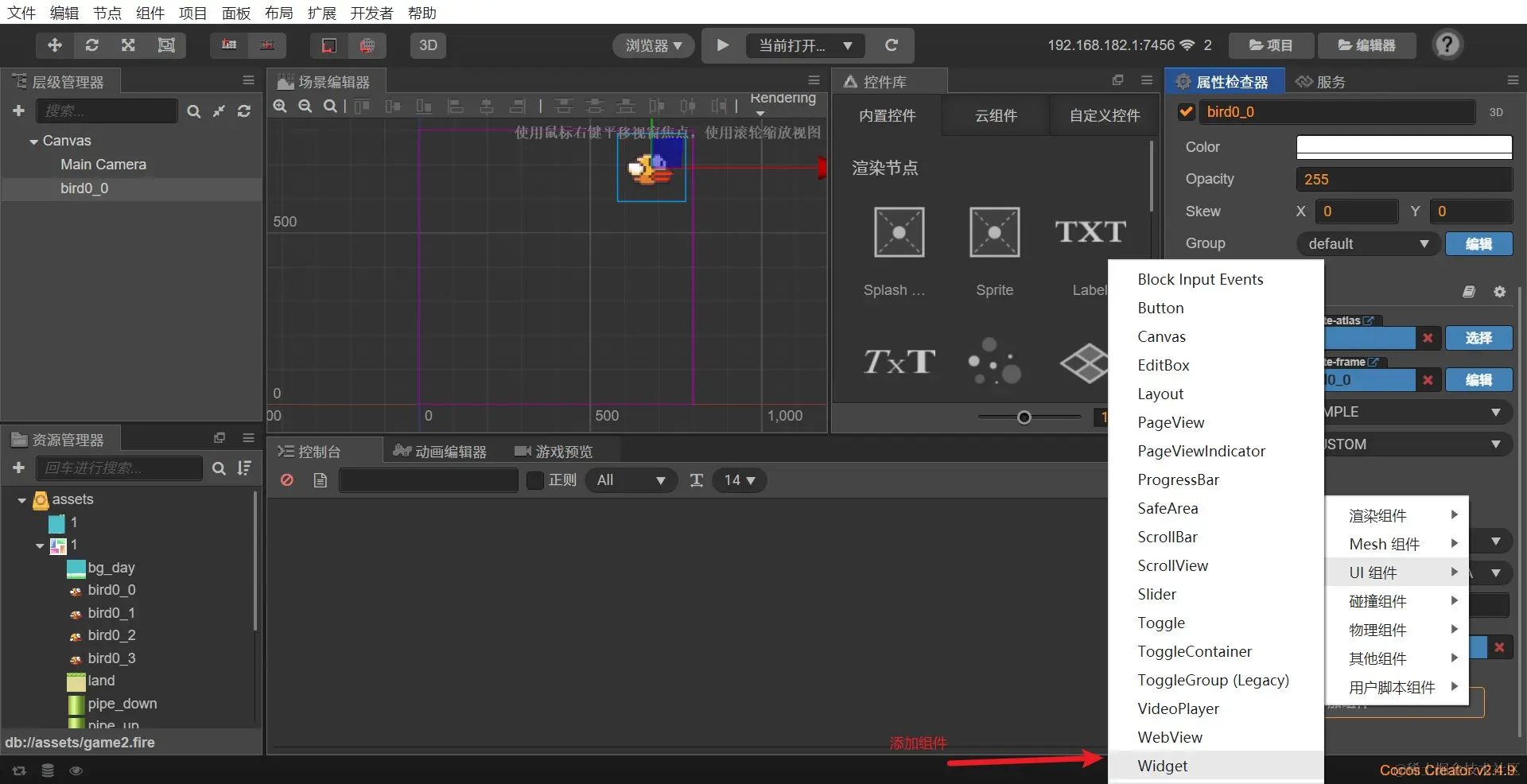Image resolution: width=1527 pixels, height=784 pixels.
Task: Select the rect transform tool
Action: click(166, 45)
